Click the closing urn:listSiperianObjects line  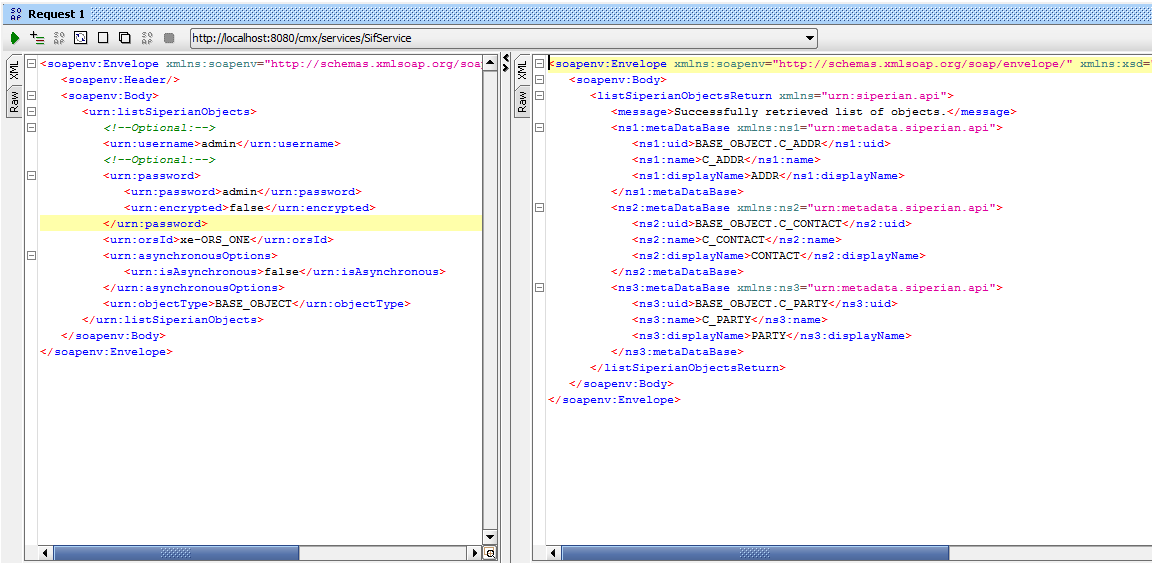point(173,320)
